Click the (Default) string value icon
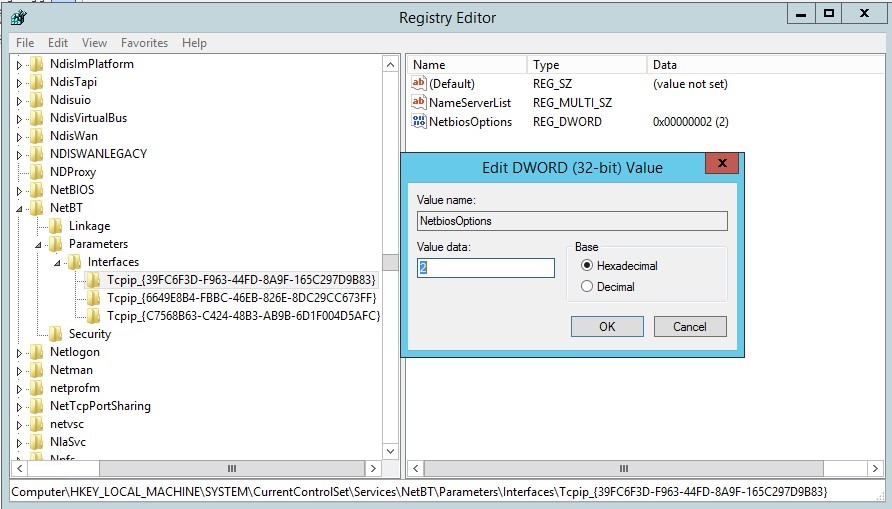This screenshot has width=892, height=509. 419,84
